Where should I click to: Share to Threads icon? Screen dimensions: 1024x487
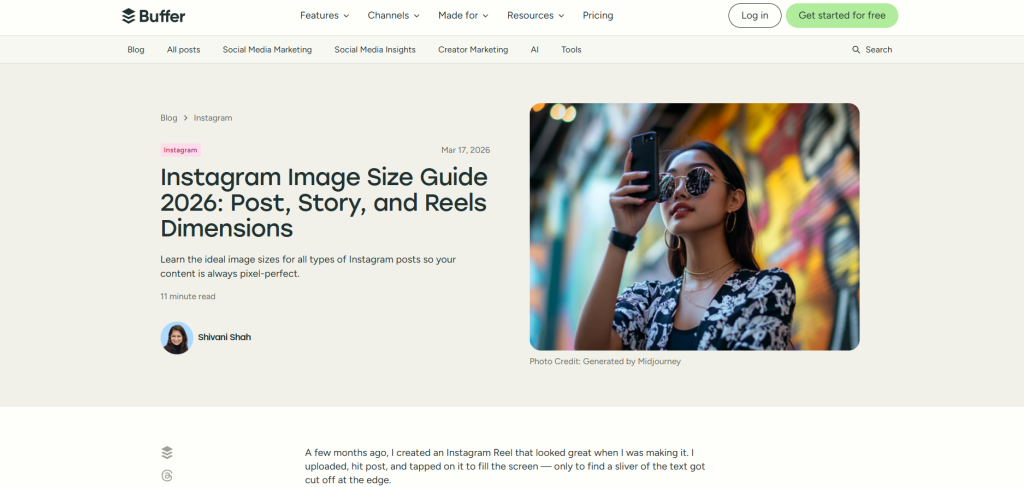pyautogui.click(x=167, y=476)
